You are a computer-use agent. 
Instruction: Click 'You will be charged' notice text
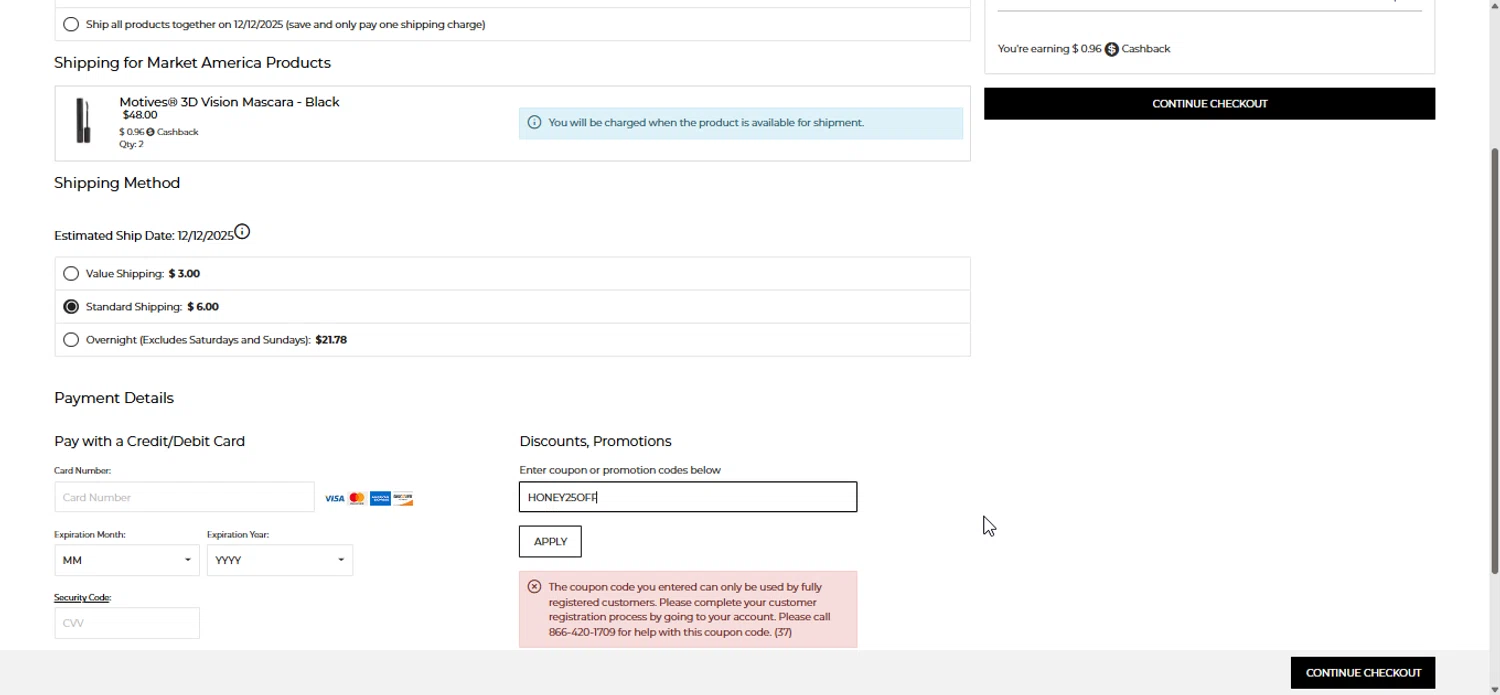click(706, 123)
